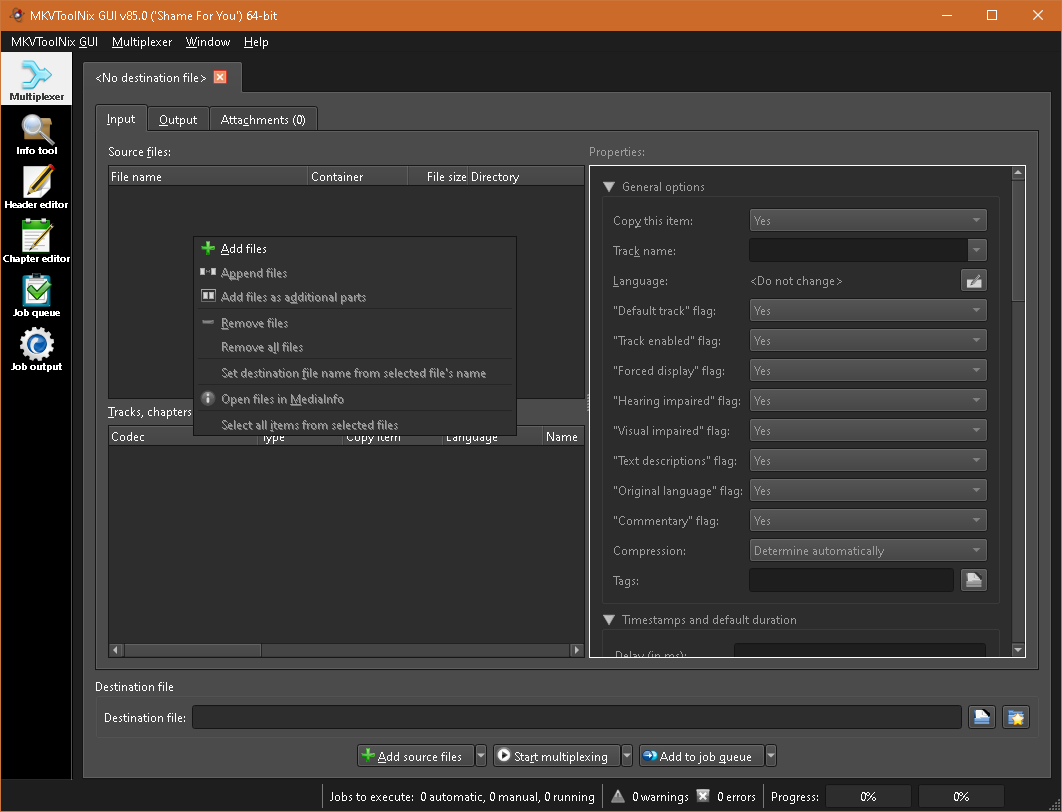Open the Track name dropdown arrow
Image resolution: width=1062 pixels, height=812 pixels.
tap(977, 250)
